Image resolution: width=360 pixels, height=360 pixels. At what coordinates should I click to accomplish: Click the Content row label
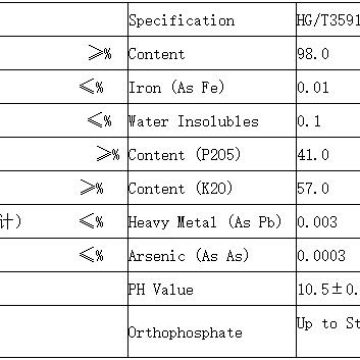click(x=212, y=53)
